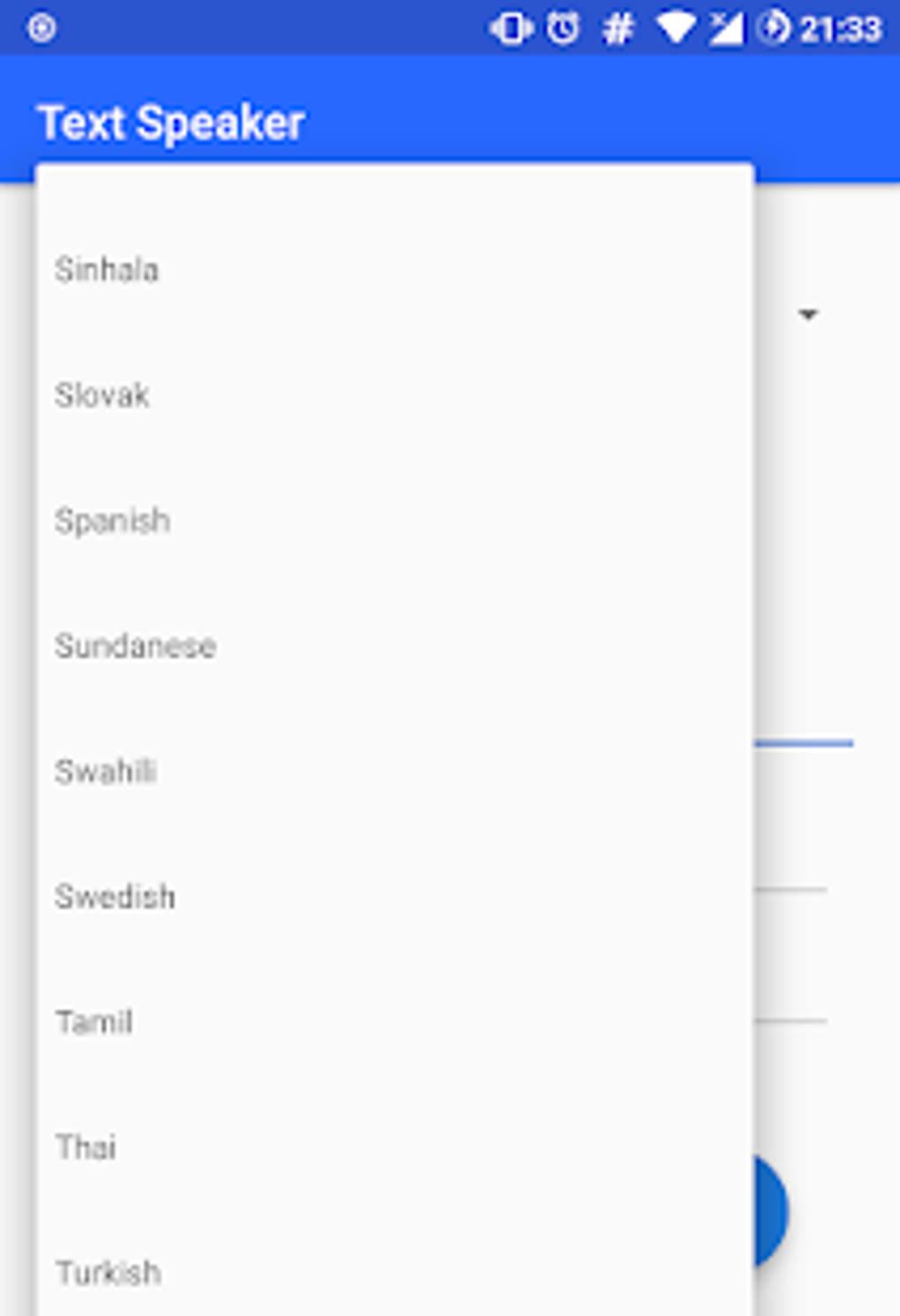Pick Spanish in the dropdown list

click(113, 520)
